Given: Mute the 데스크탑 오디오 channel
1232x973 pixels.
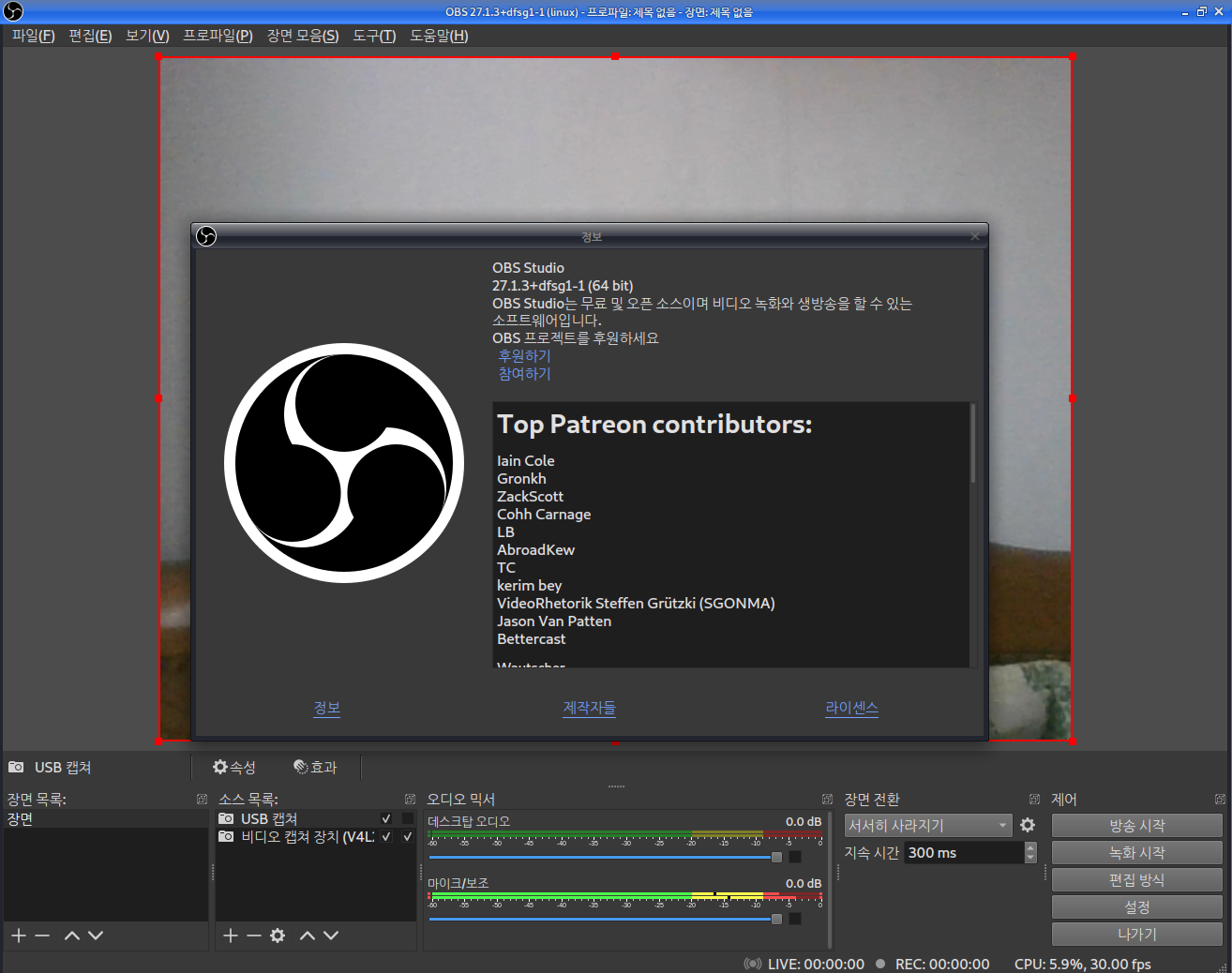Looking at the screenshot, I should pyautogui.click(x=795, y=857).
